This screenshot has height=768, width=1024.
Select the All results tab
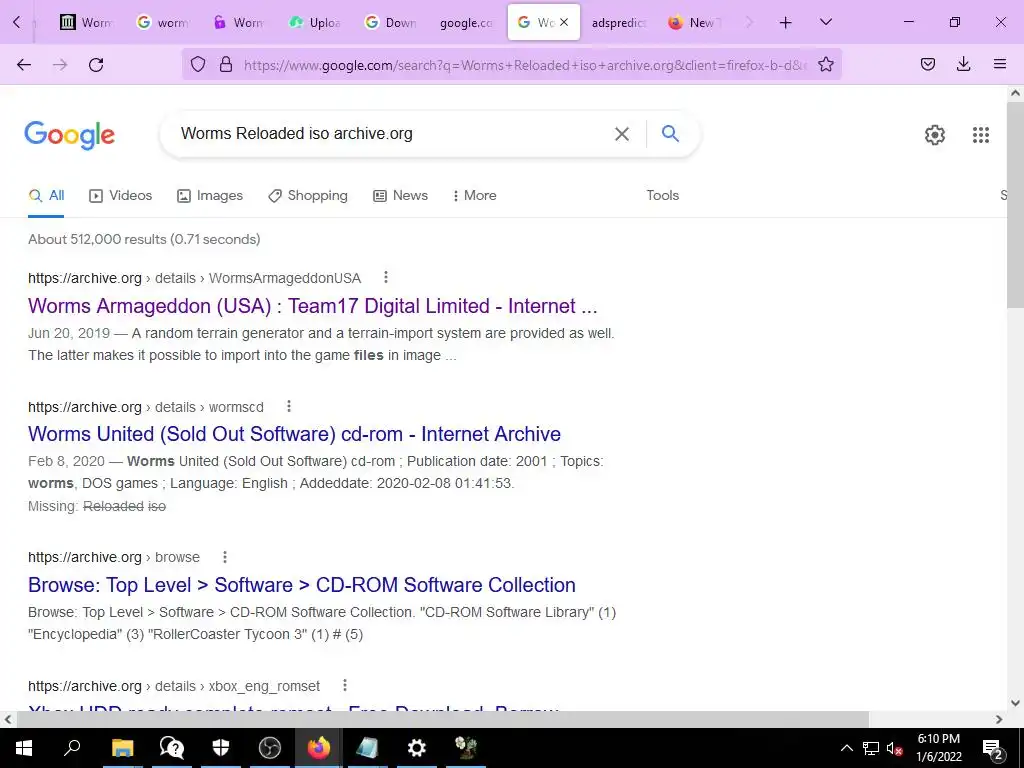[46, 195]
